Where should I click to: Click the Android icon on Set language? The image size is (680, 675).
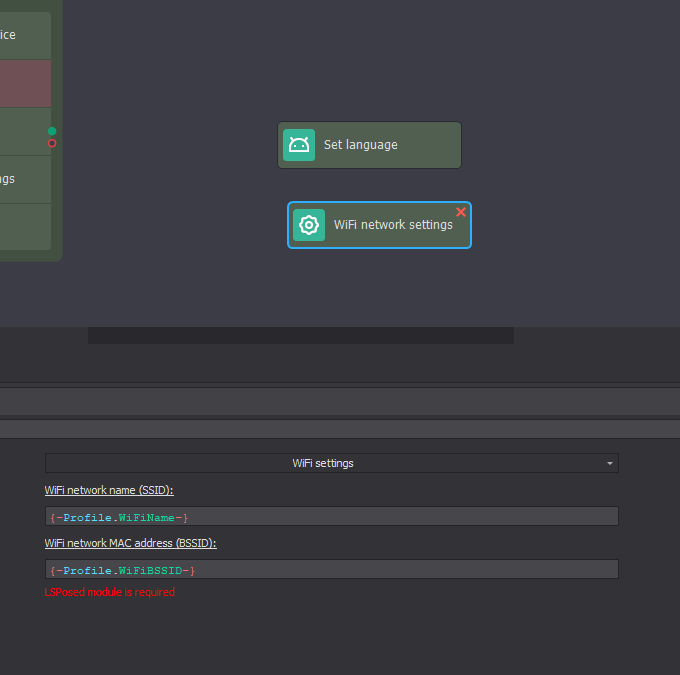(x=299, y=145)
